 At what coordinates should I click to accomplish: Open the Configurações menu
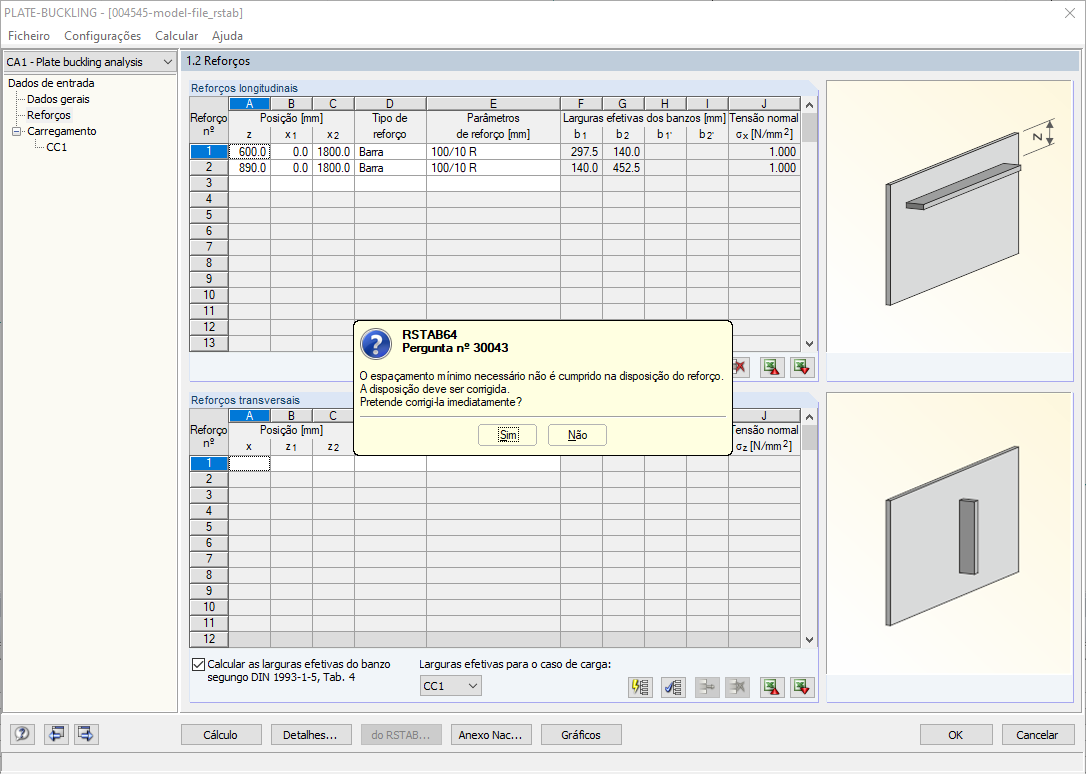(103, 35)
